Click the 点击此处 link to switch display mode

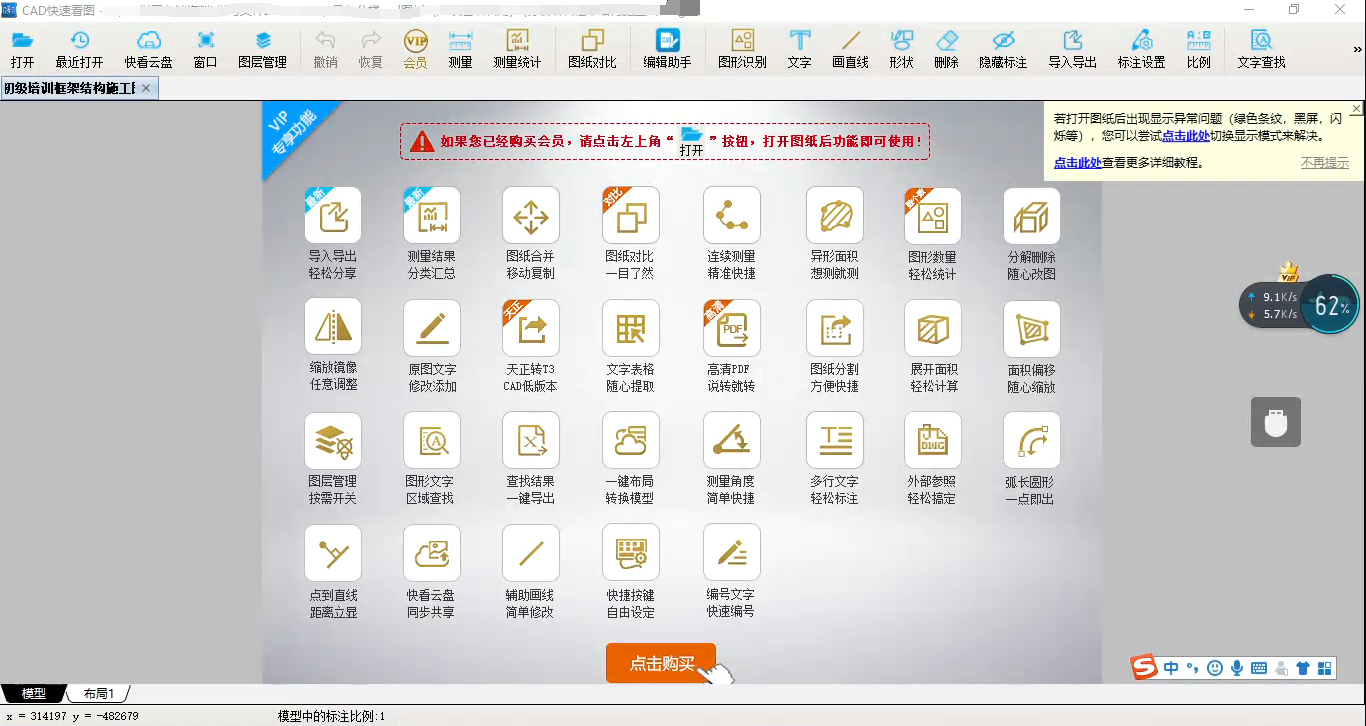pyautogui.click(x=1186, y=135)
